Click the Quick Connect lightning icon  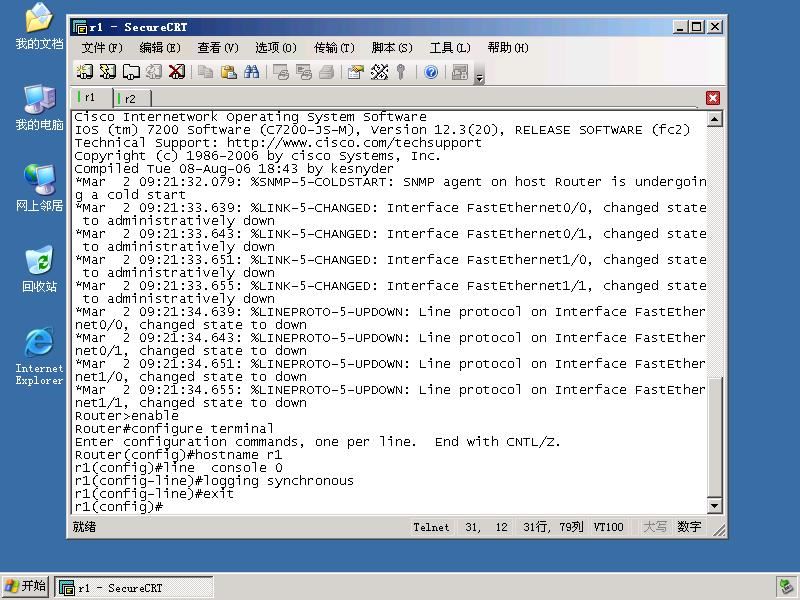tap(108, 72)
